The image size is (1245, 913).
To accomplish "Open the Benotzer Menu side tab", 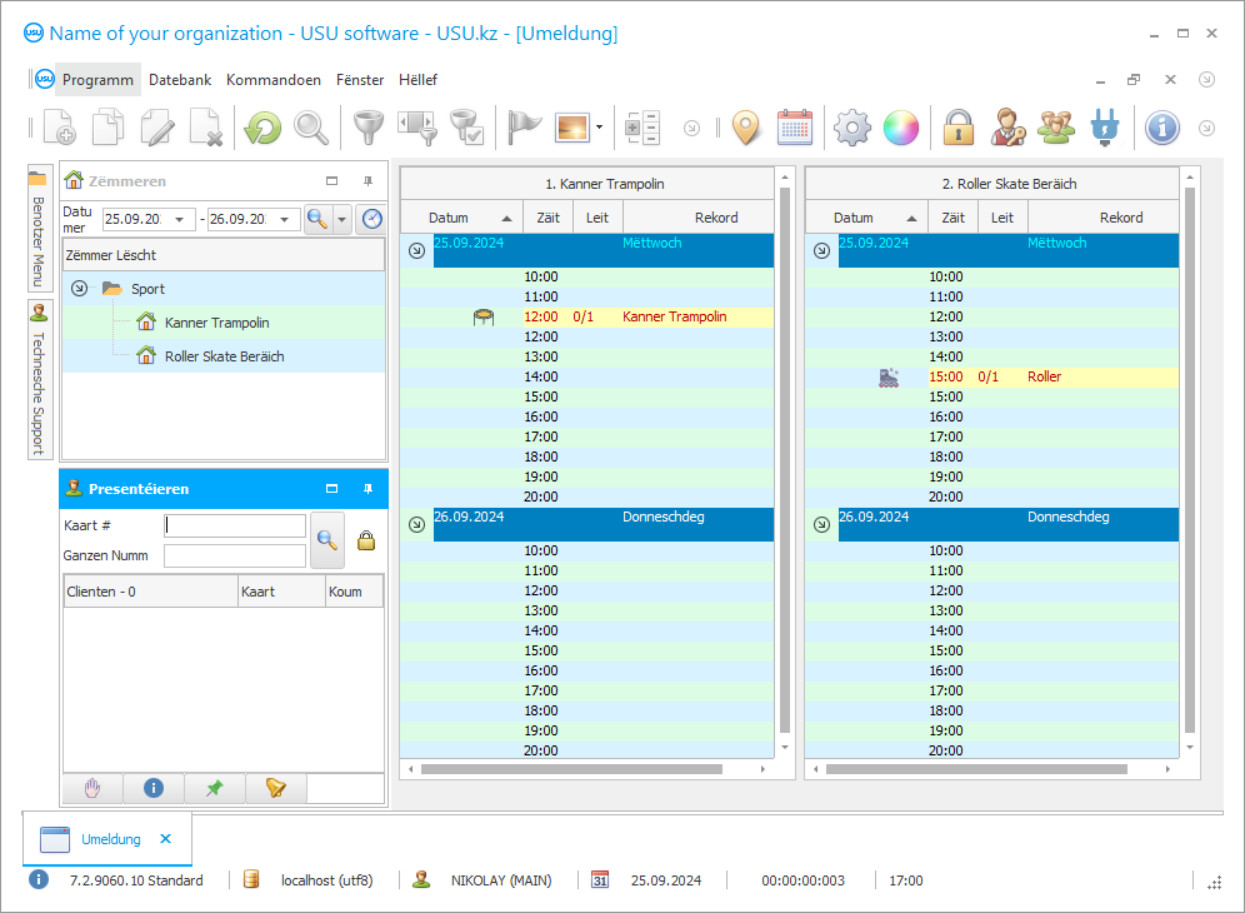I will [x=38, y=229].
